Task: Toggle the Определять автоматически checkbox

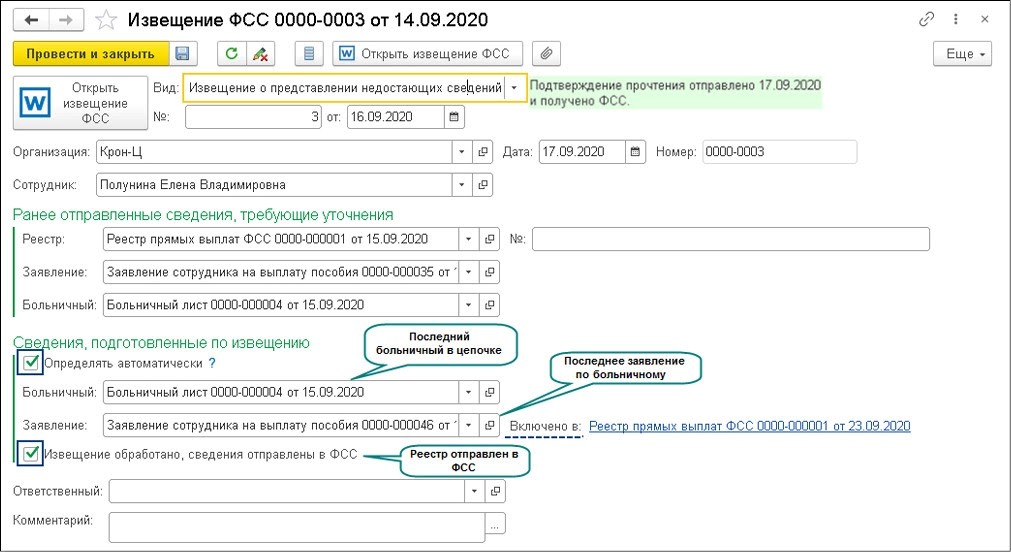Action: tap(32, 363)
